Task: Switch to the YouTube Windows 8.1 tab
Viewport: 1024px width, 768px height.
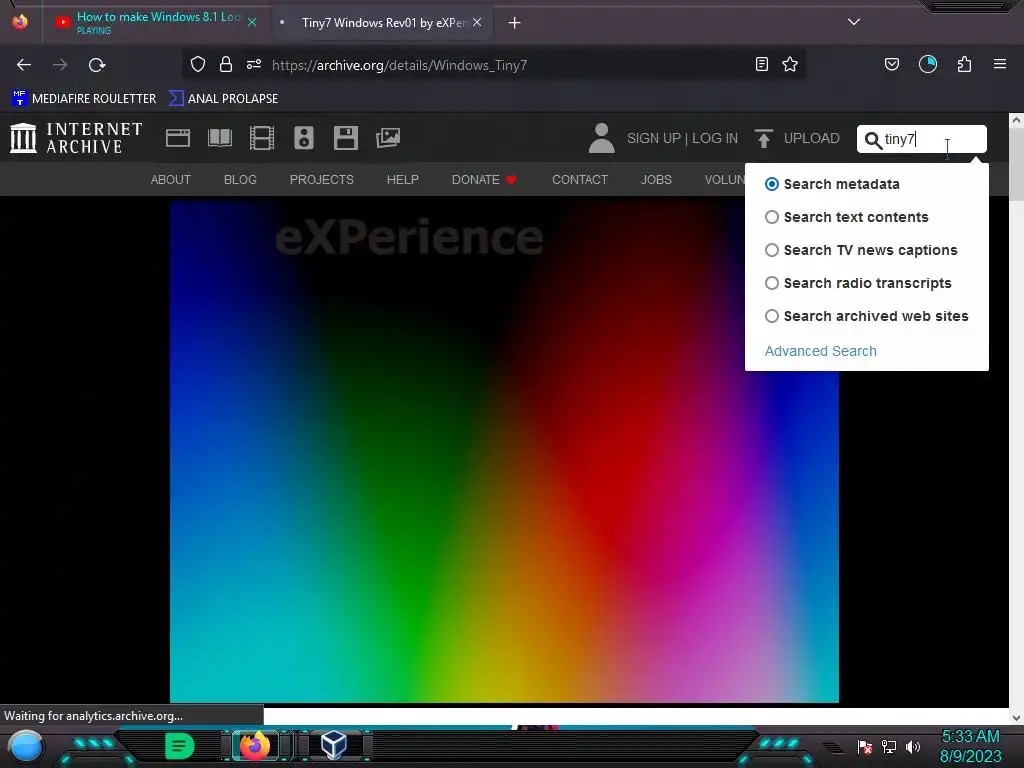Action: [155, 22]
